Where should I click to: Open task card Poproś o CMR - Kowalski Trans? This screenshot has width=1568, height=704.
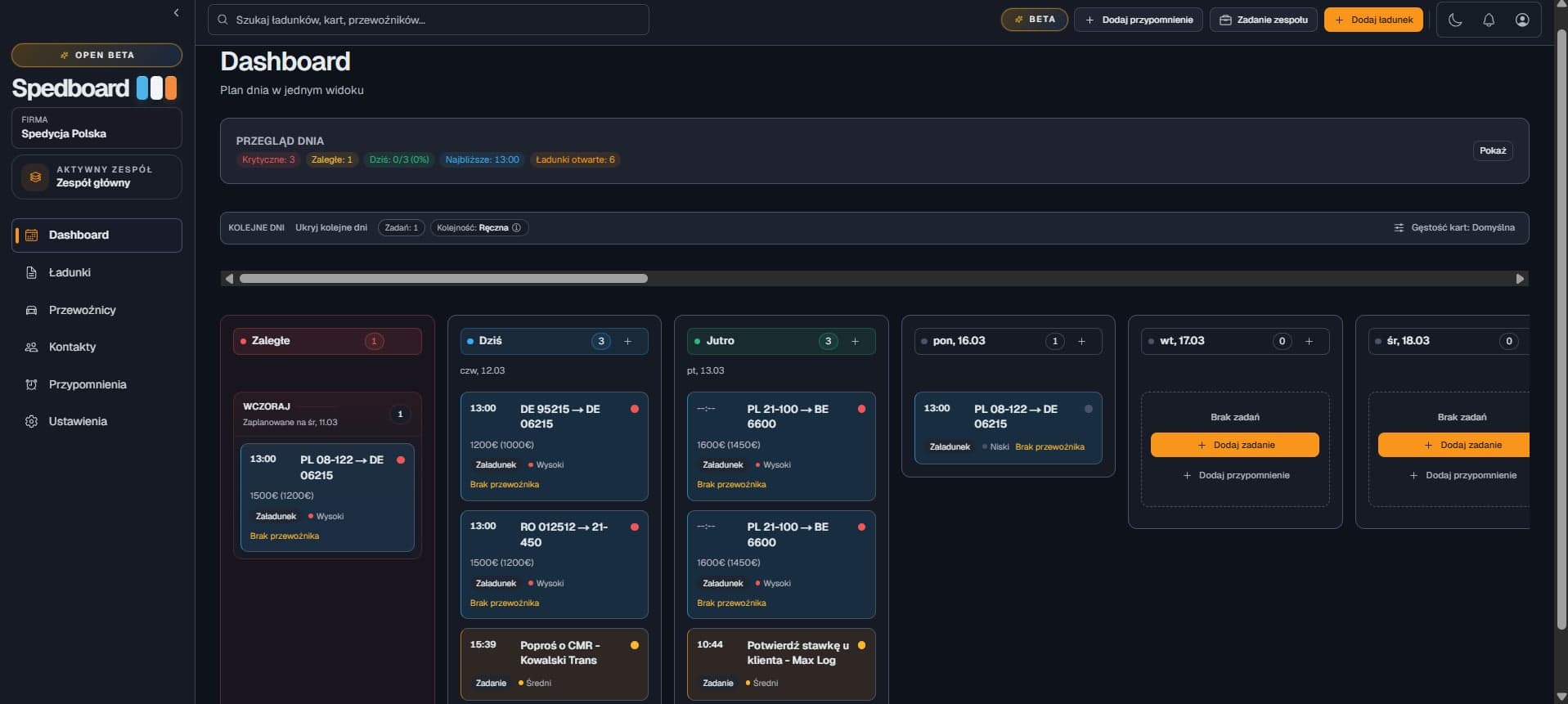click(x=554, y=664)
